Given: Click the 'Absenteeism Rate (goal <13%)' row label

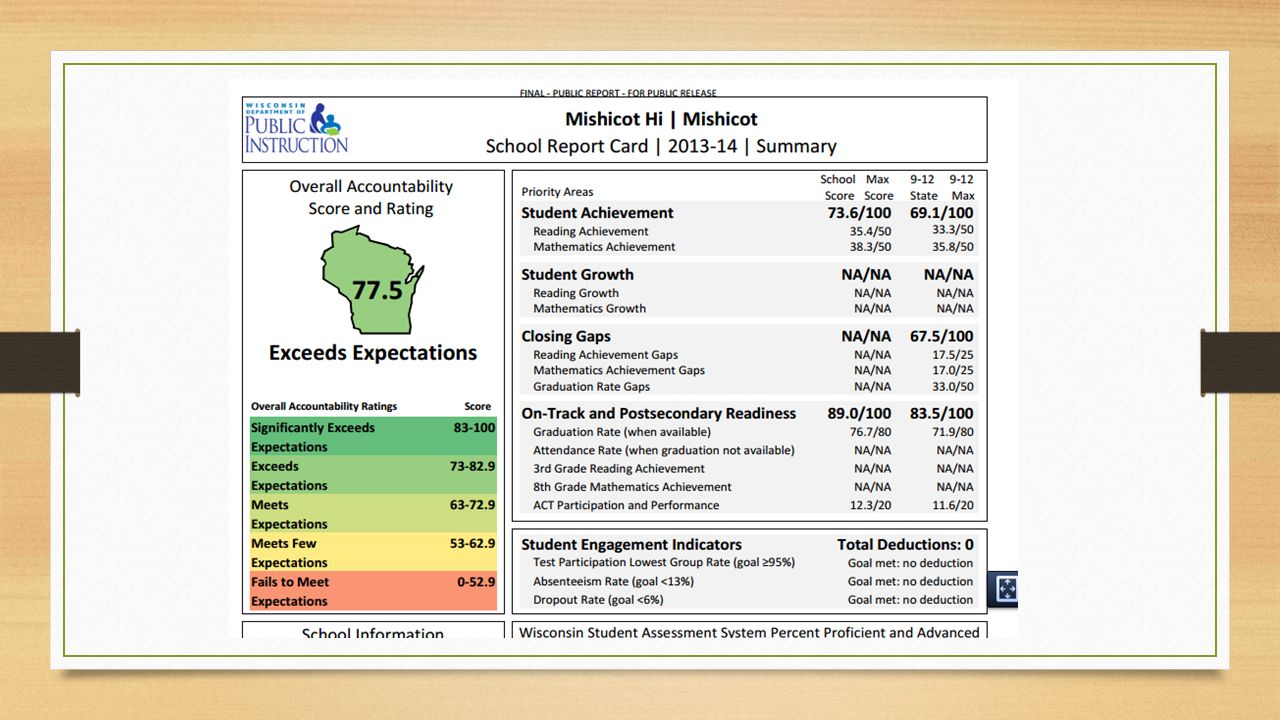Looking at the screenshot, I should tap(613, 582).
